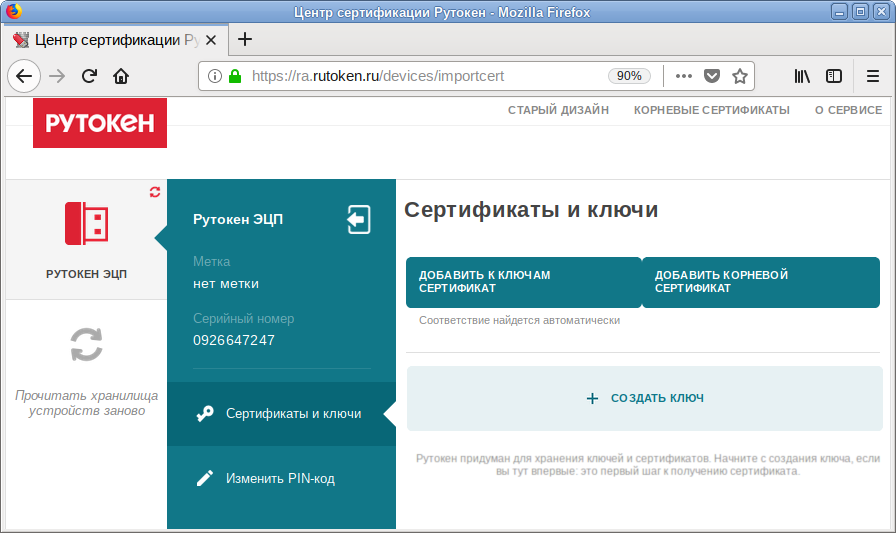The width and height of the screenshot is (896, 533).
Task: Click the green padlock connection icon
Action: [x=234, y=76]
